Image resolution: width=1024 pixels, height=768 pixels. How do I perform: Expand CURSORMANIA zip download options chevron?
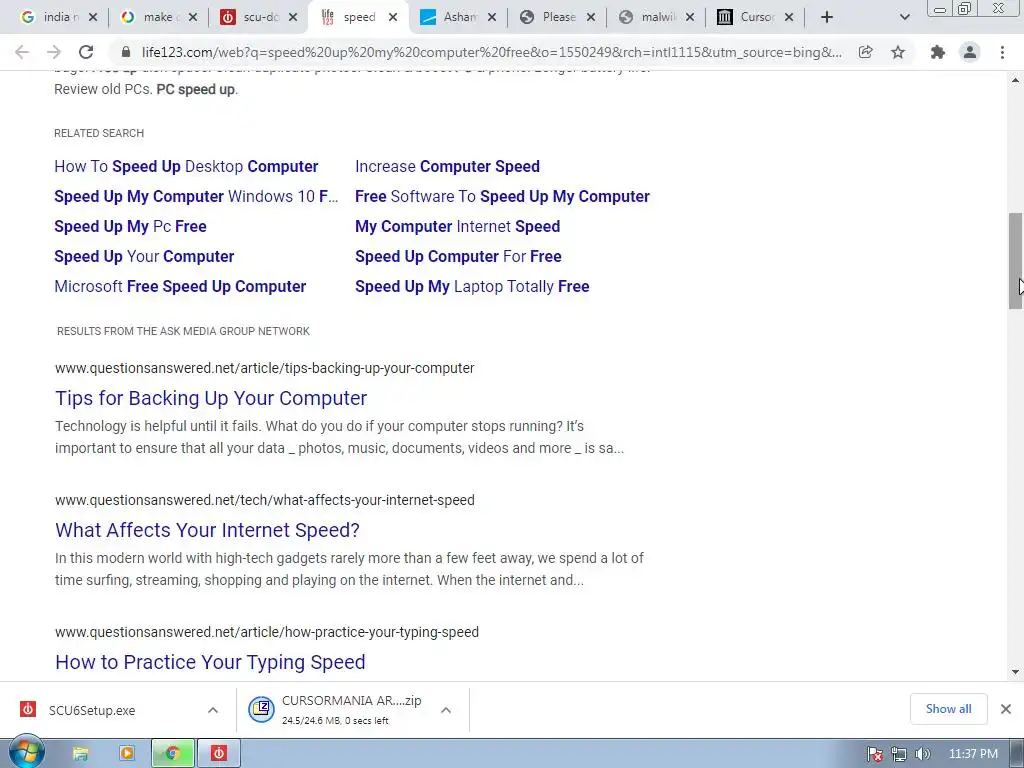coord(446,710)
